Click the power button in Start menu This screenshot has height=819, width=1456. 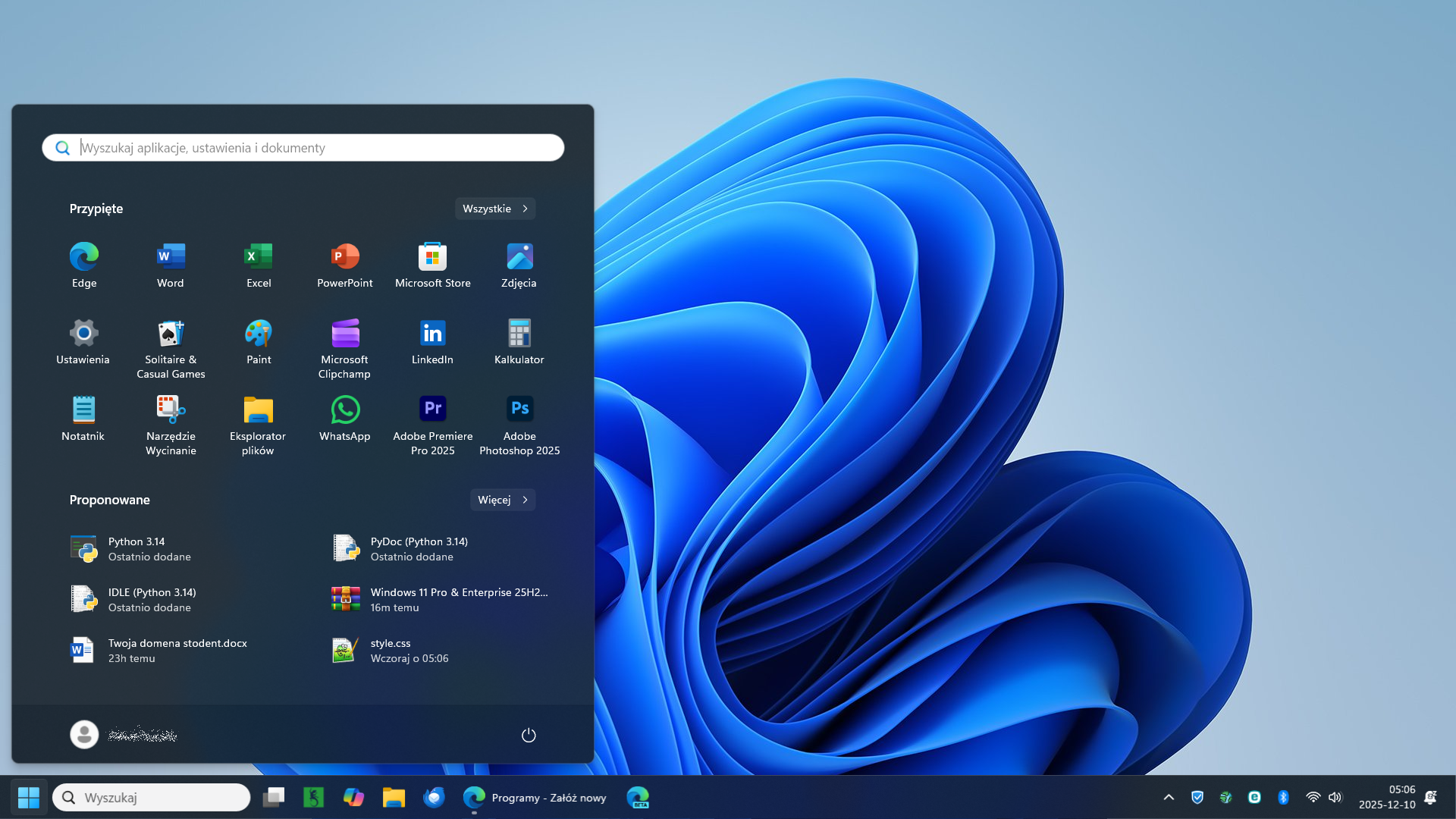(x=529, y=735)
